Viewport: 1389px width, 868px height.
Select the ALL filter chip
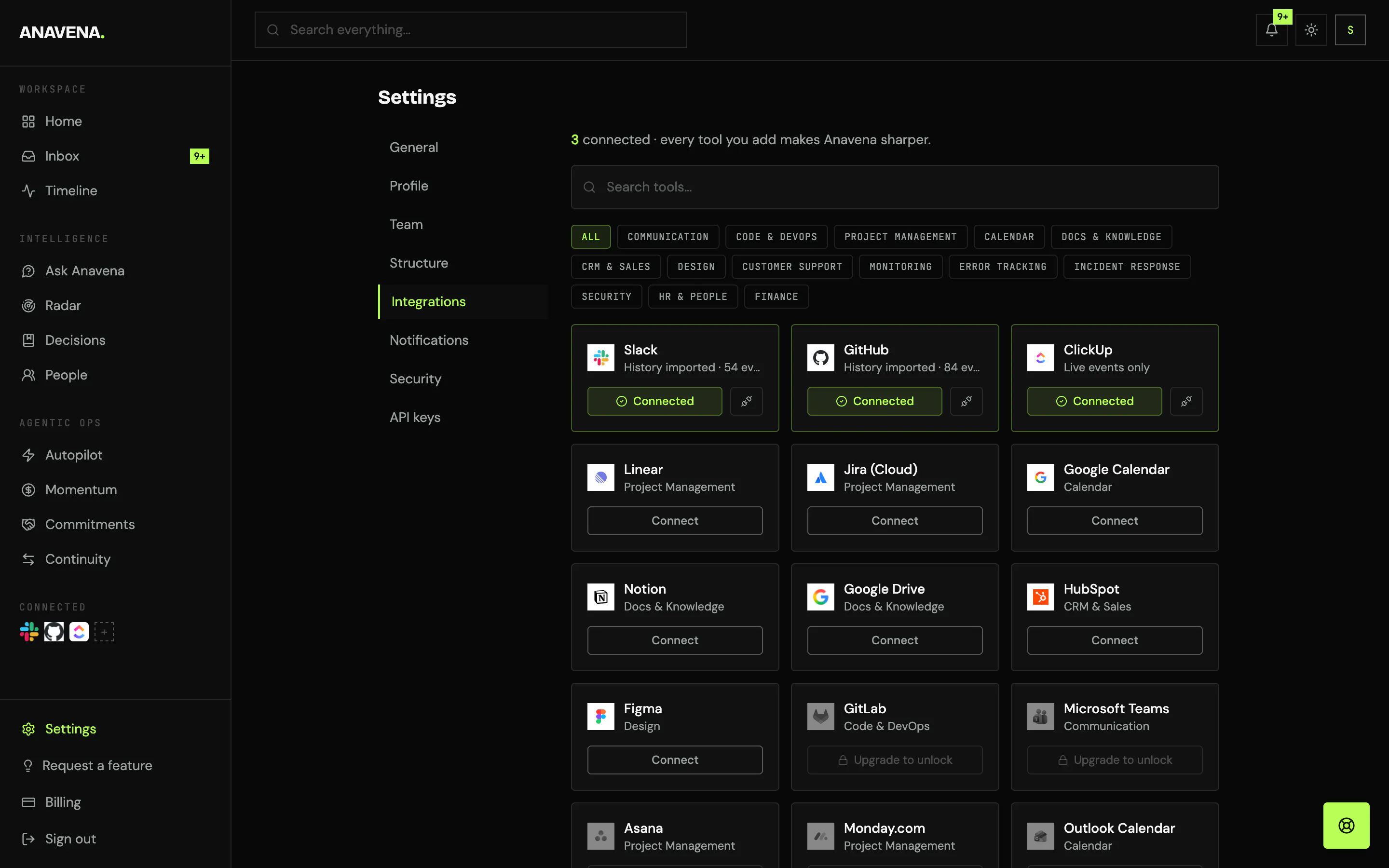pyautogui.click(x=591, y=236)
